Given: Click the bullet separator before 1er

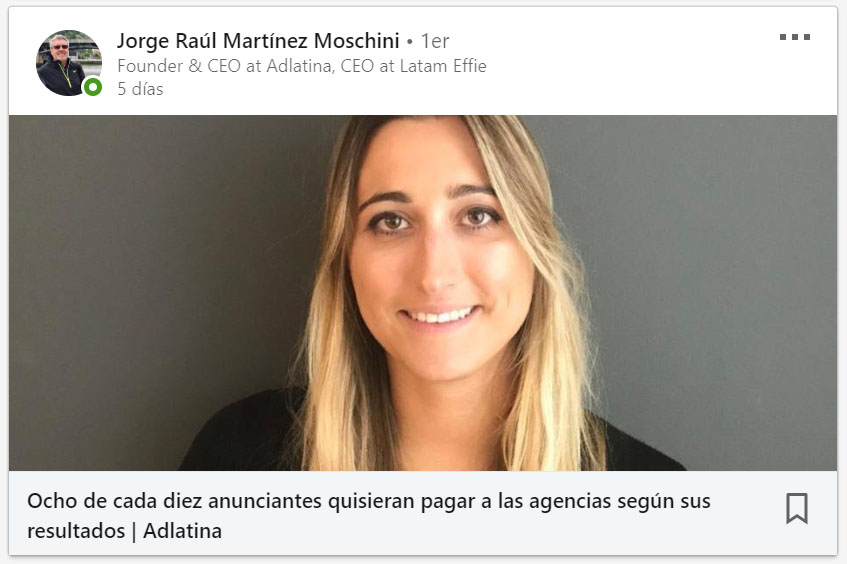Looking at the screenshot, I should (410, 42).
